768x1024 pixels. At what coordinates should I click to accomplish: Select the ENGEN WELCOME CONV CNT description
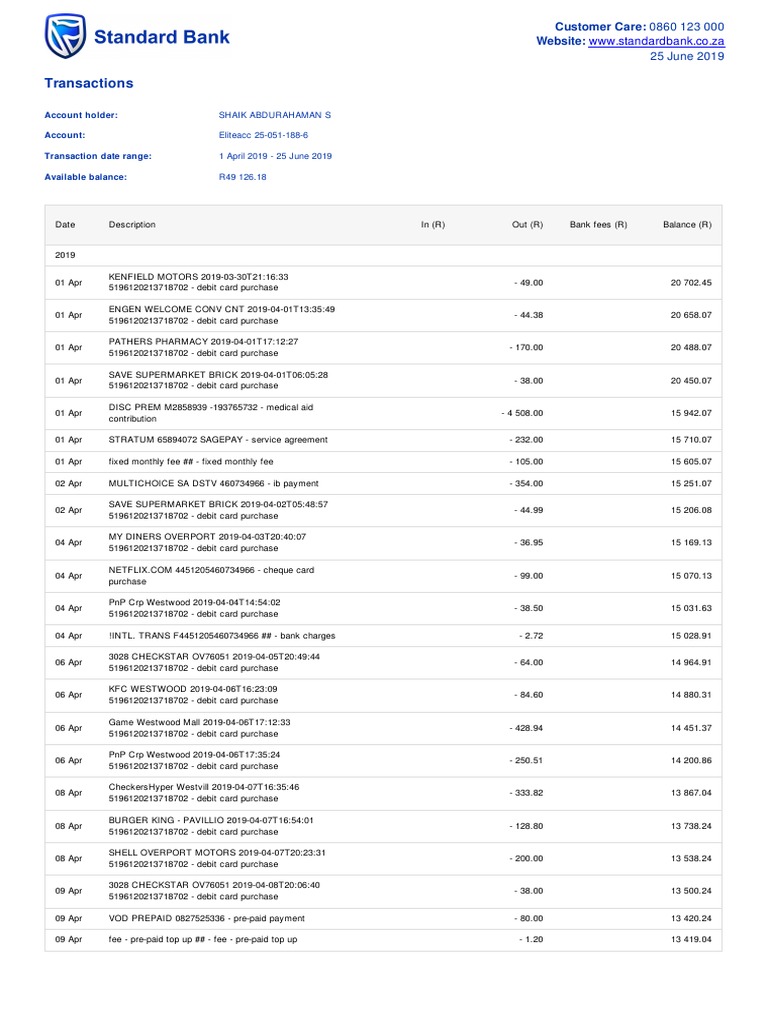click(221, 315)
